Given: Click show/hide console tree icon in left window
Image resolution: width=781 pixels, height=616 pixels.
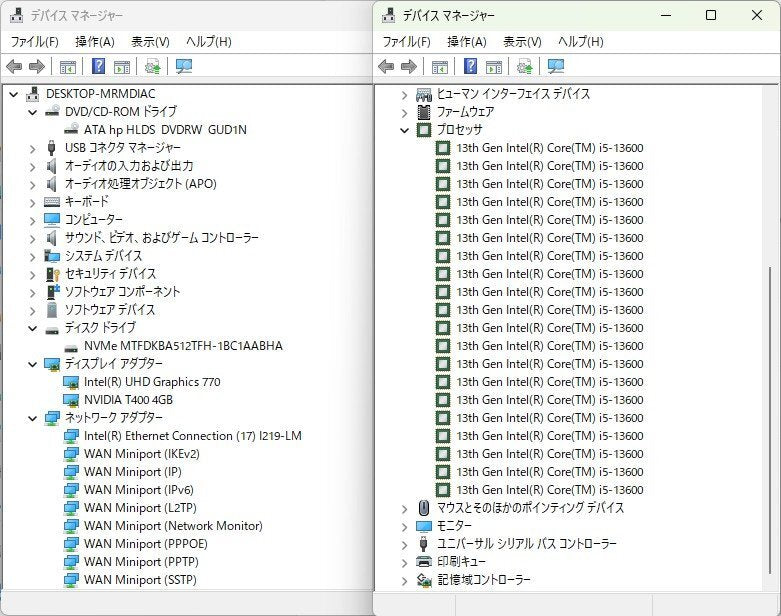Looking at the screenshot, I should coord(68,67).
